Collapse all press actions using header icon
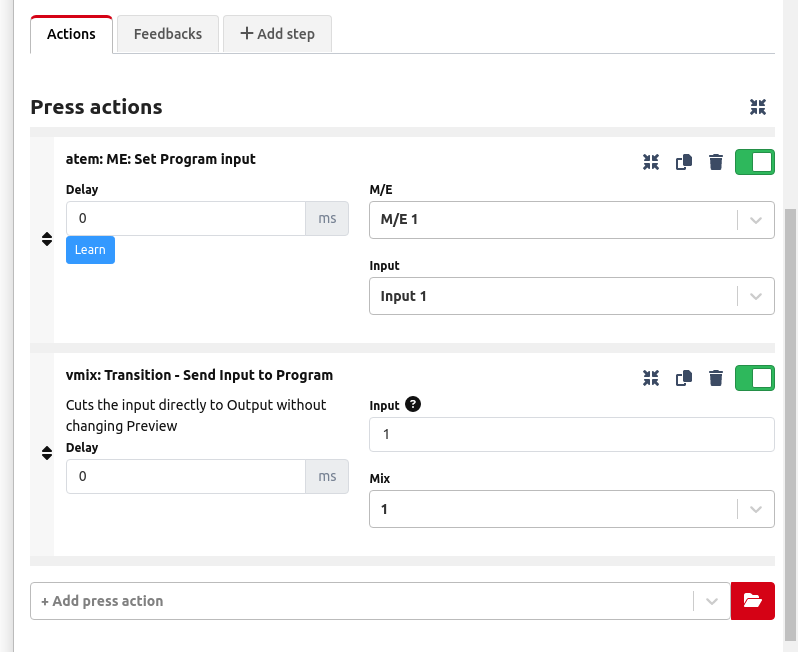Viewport: 803px width, 652px height. (757, 107)
